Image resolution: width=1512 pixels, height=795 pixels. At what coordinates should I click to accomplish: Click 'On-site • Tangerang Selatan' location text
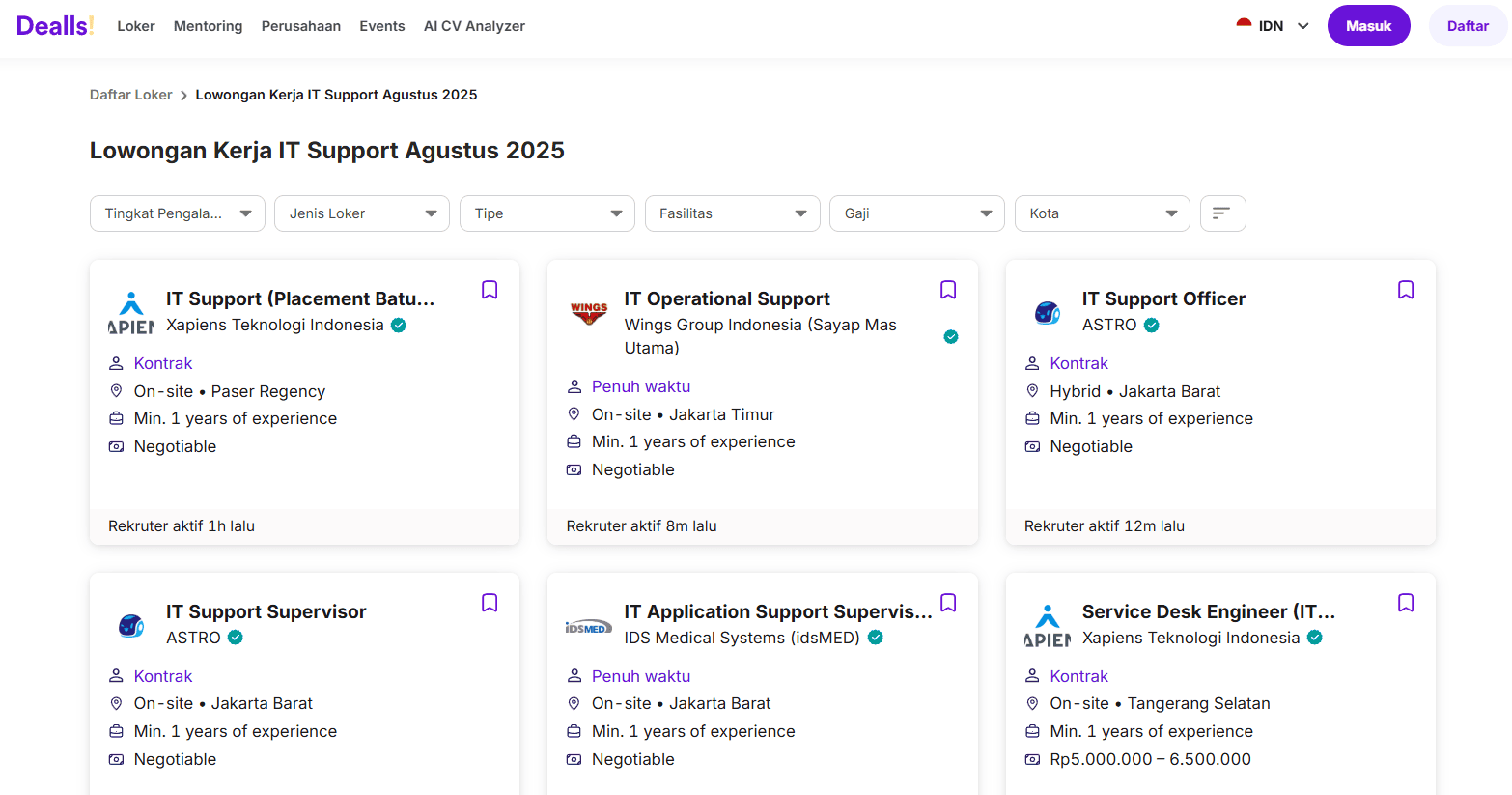tap(1161, 703)
